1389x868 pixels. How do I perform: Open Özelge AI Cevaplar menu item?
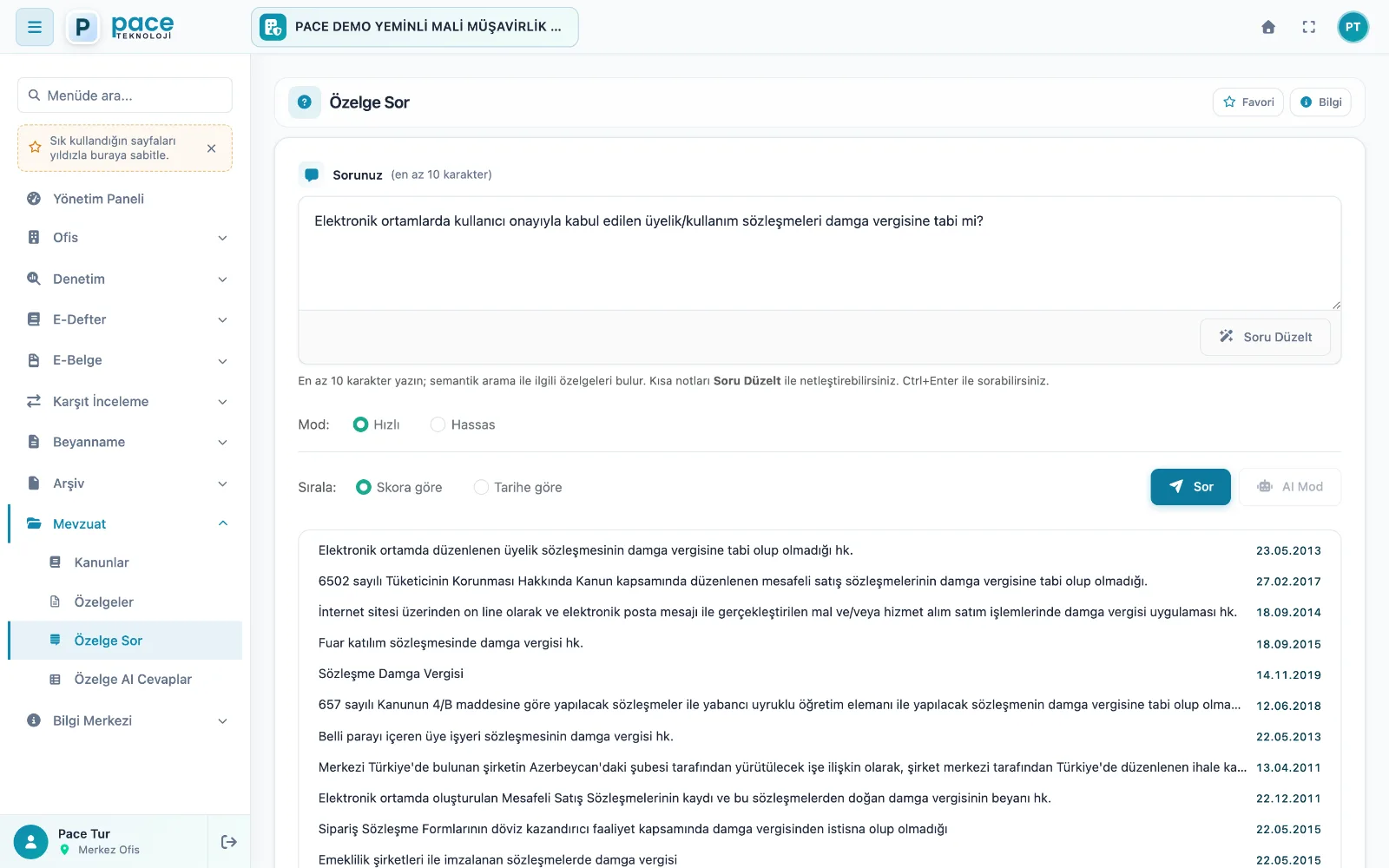click(x=125, y=680)
